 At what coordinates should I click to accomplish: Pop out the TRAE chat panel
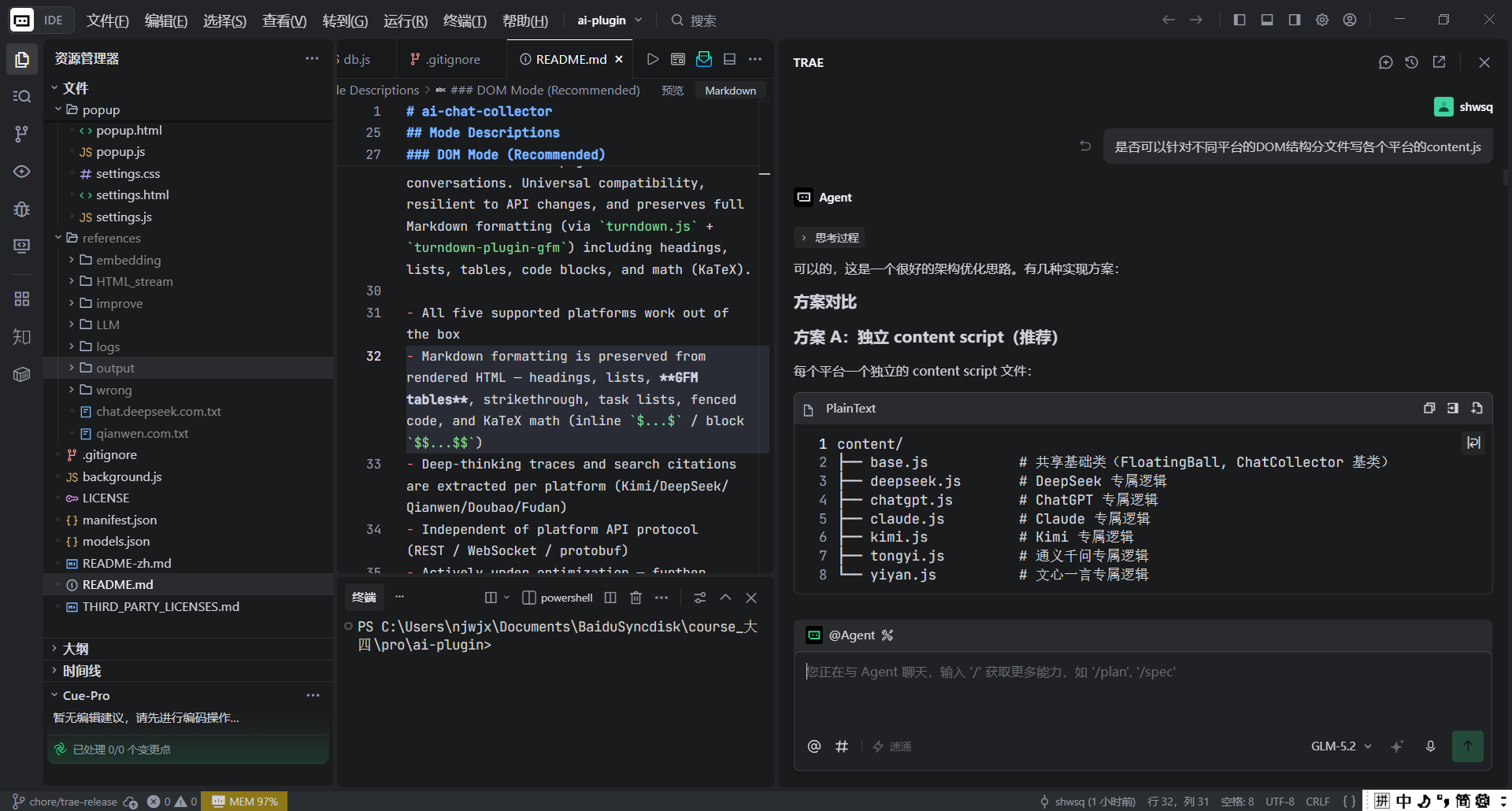1439,62
